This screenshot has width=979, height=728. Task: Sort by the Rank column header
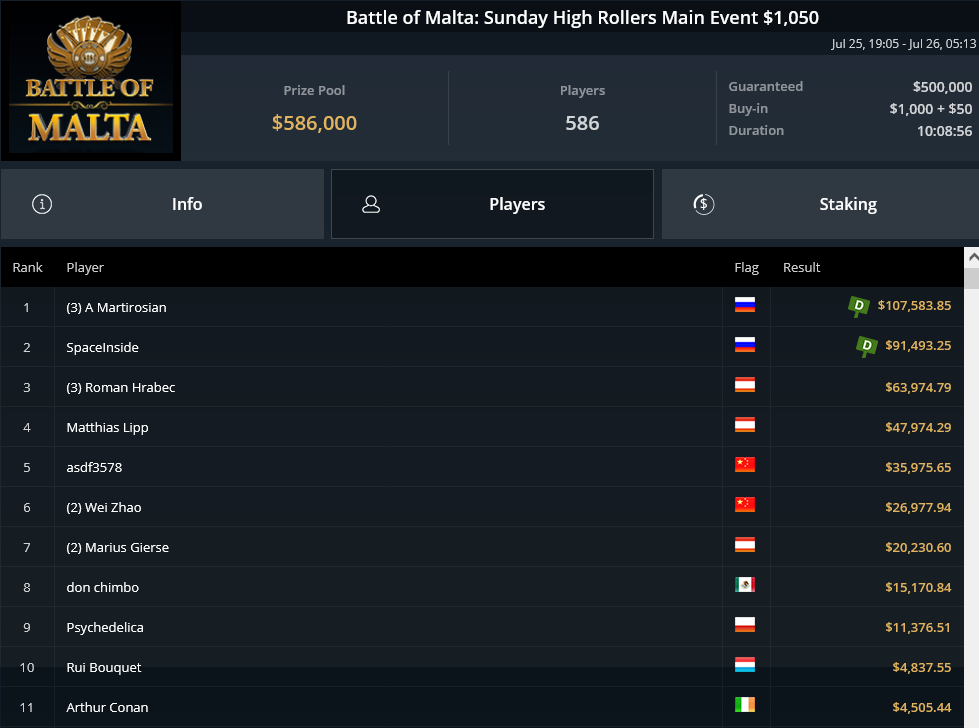pos(27,267)
